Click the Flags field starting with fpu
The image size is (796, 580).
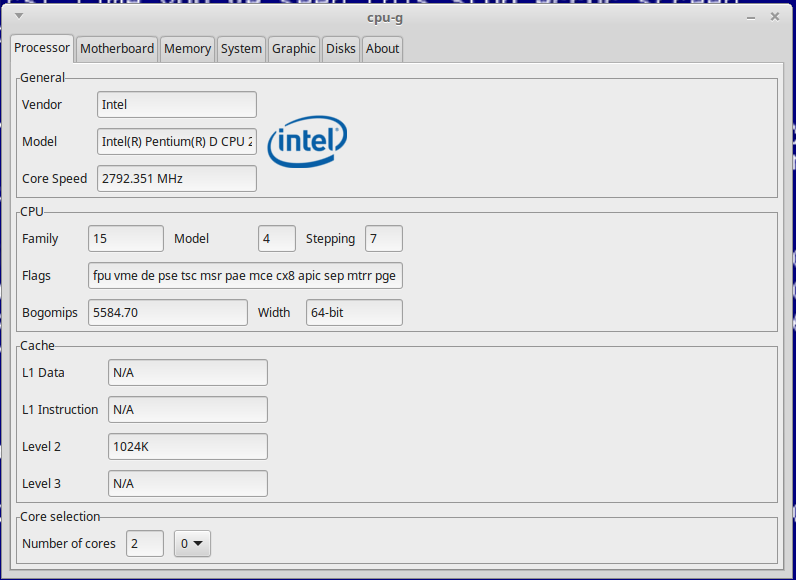pyautogui.click(x=245, y=276)
